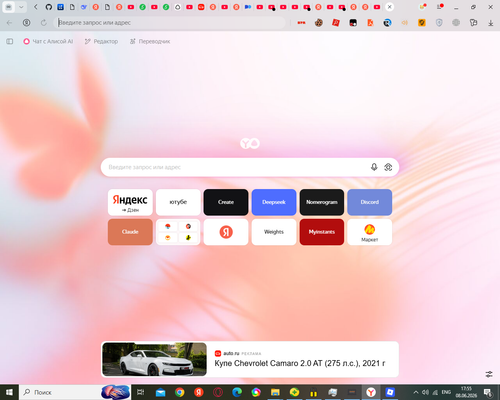Open the Discord tile
Viewport: 500px width, 400px height.
pos(370,202)
